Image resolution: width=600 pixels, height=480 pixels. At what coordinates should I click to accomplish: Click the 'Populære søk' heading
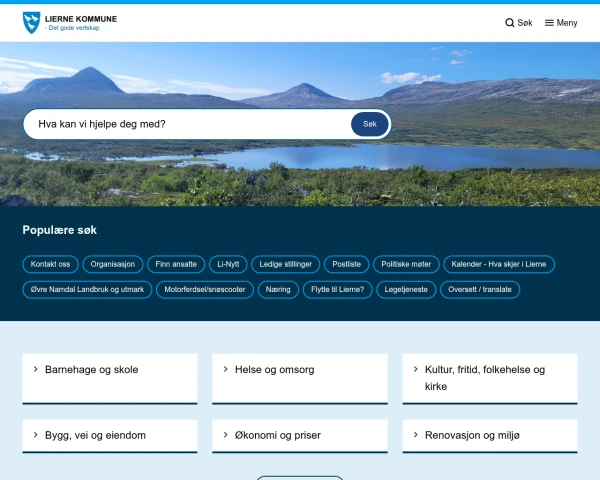(60, 230)
